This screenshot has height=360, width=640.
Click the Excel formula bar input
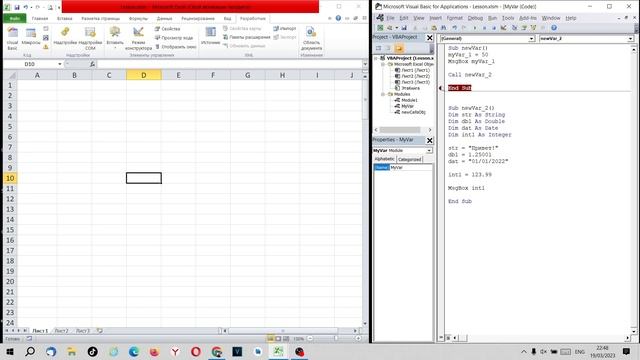[x=229, y=64]
